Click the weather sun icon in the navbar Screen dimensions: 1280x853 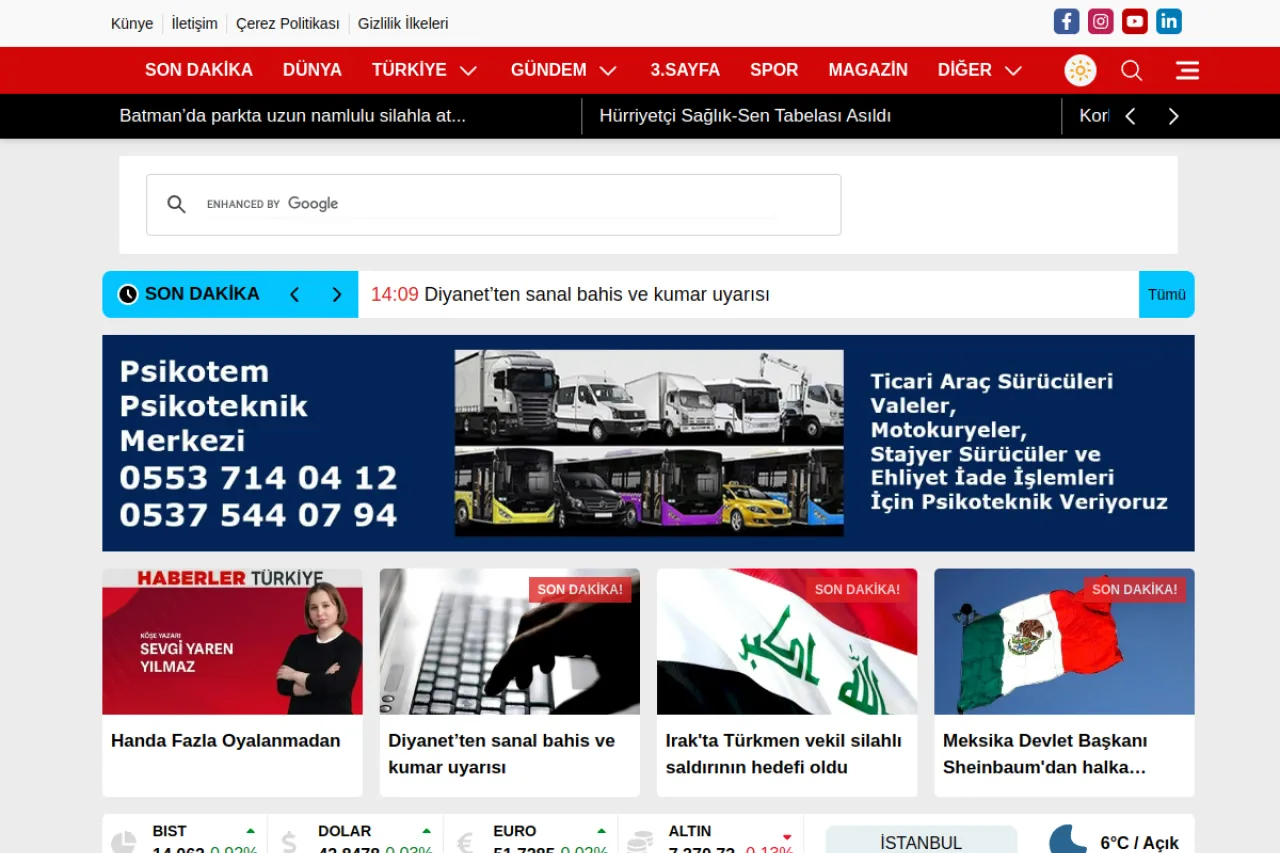coord(1080,70)
